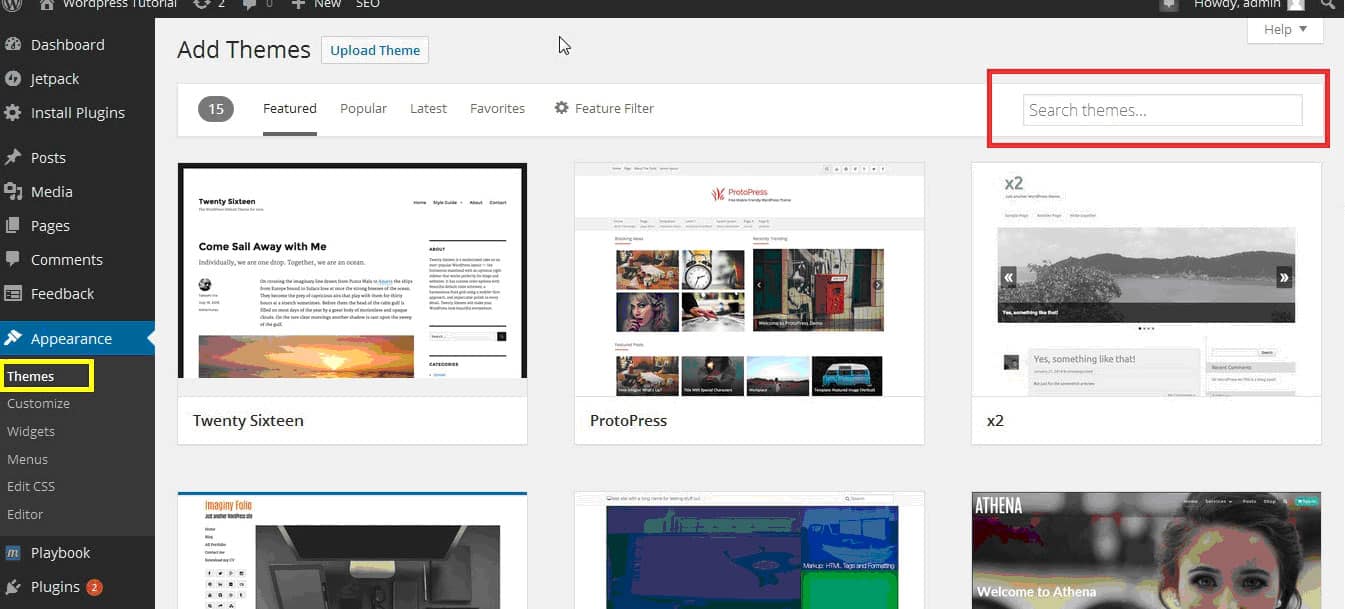Click the Upload Theme button
The image size is (1345, 609).
click(x=374, y=49)
